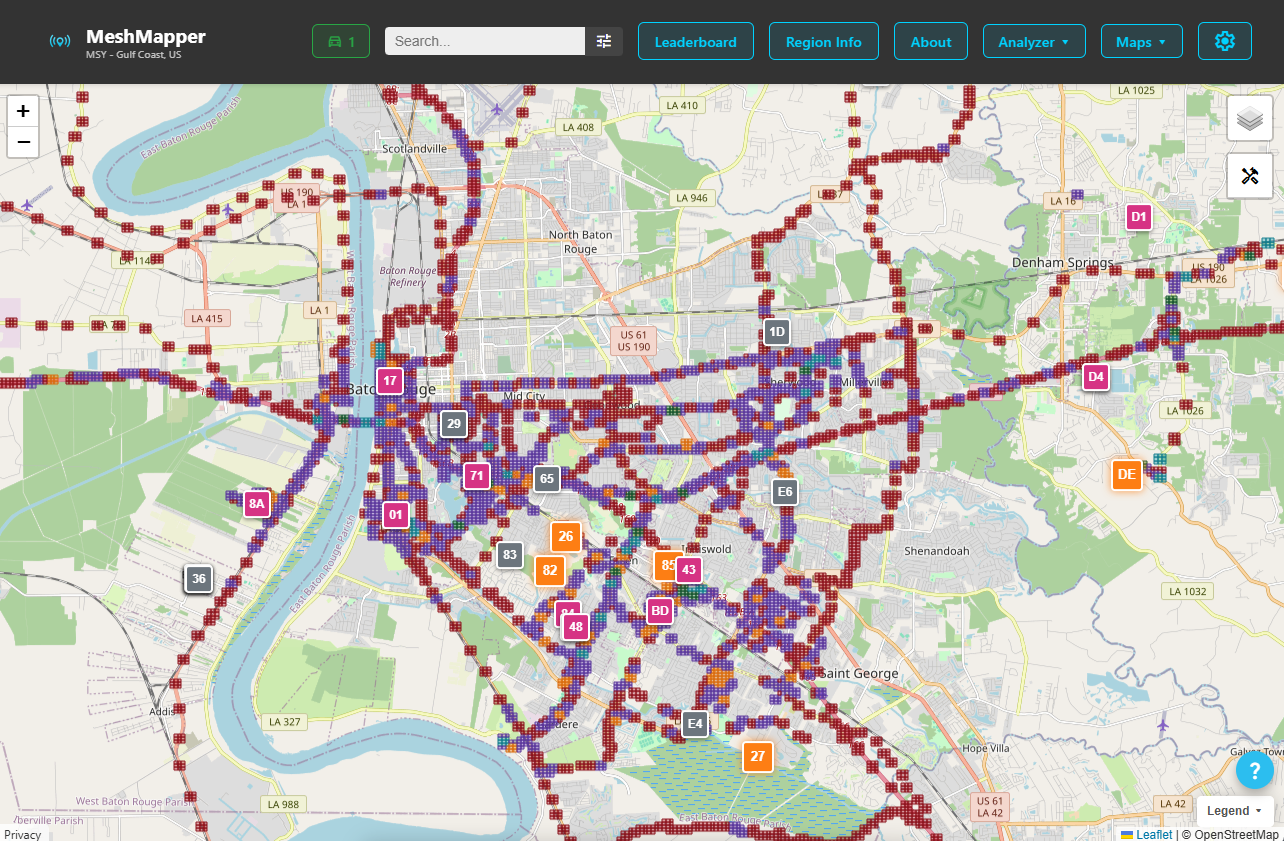The width and height of the screenshot is (1284, 841).
Task: Zoom out using the minus control
Action: (x=22, y=143)
